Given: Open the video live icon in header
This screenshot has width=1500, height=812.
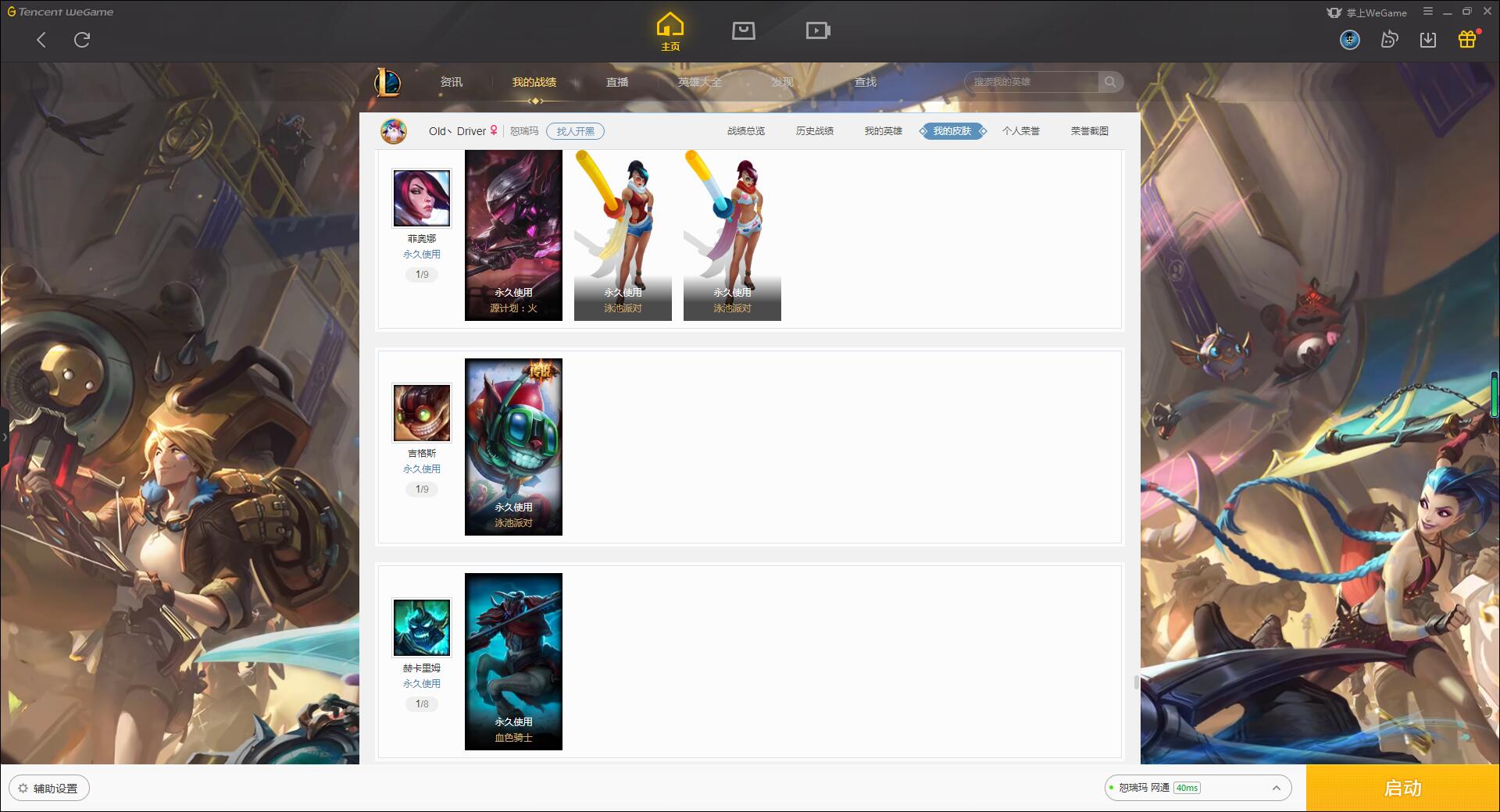Looking at the screenshot, I should pos(818,30).
